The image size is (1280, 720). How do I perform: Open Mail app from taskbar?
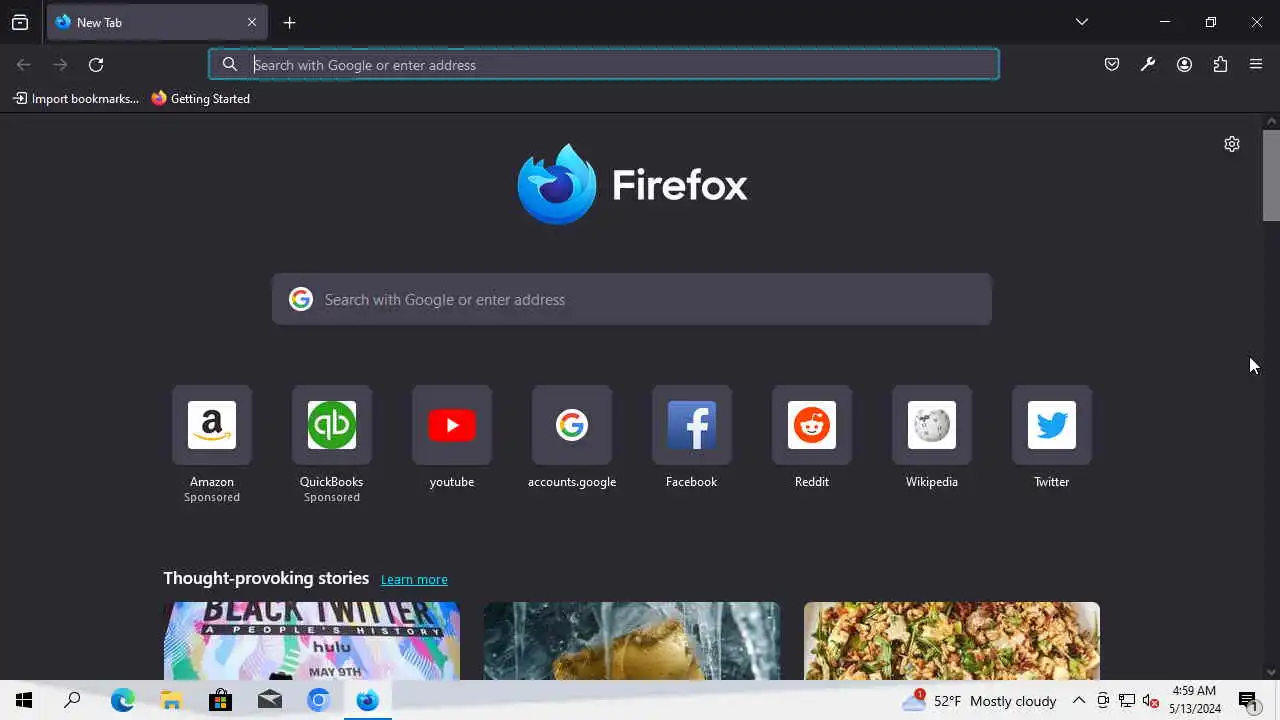pos(269,701)
